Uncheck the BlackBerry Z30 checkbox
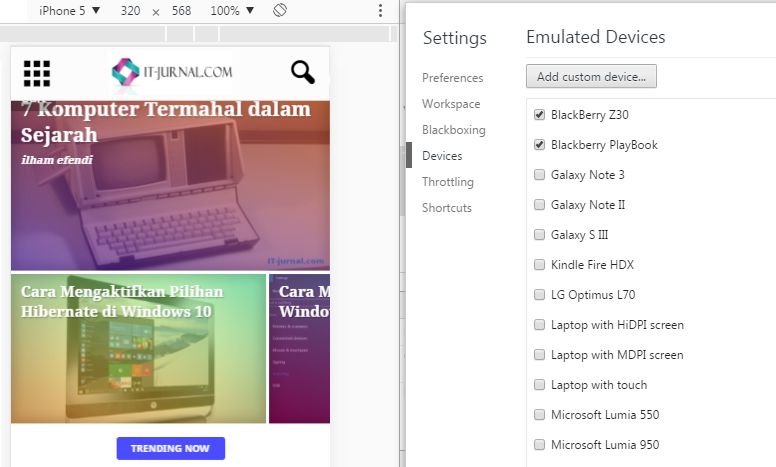Image resolution: width=776 pixels, height=467 pixels. click(x=539, y=115)
